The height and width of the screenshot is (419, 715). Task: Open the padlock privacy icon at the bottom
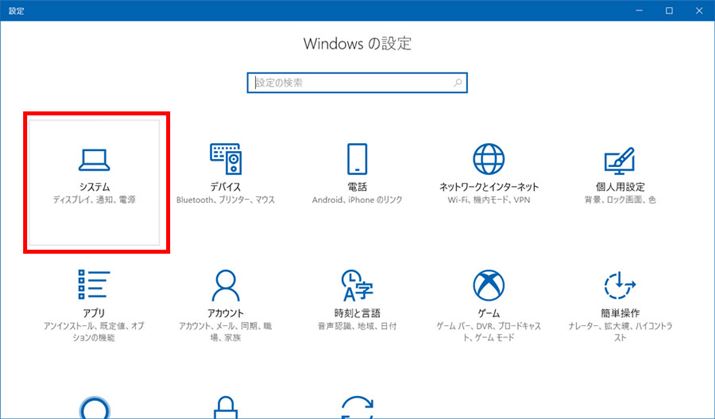point(226,408)
